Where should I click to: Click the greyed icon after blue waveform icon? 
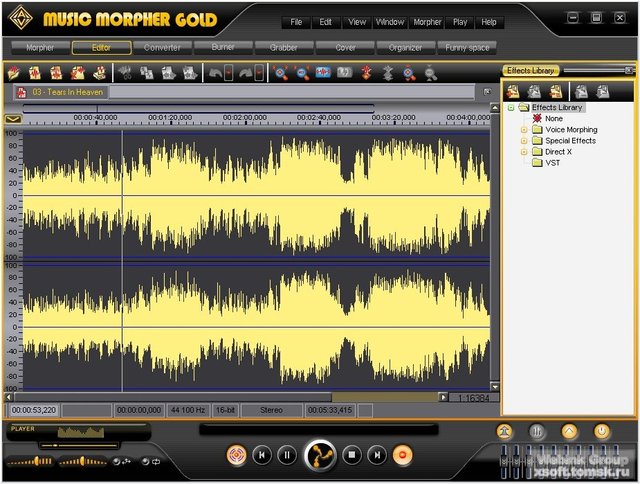coord(344,73)
